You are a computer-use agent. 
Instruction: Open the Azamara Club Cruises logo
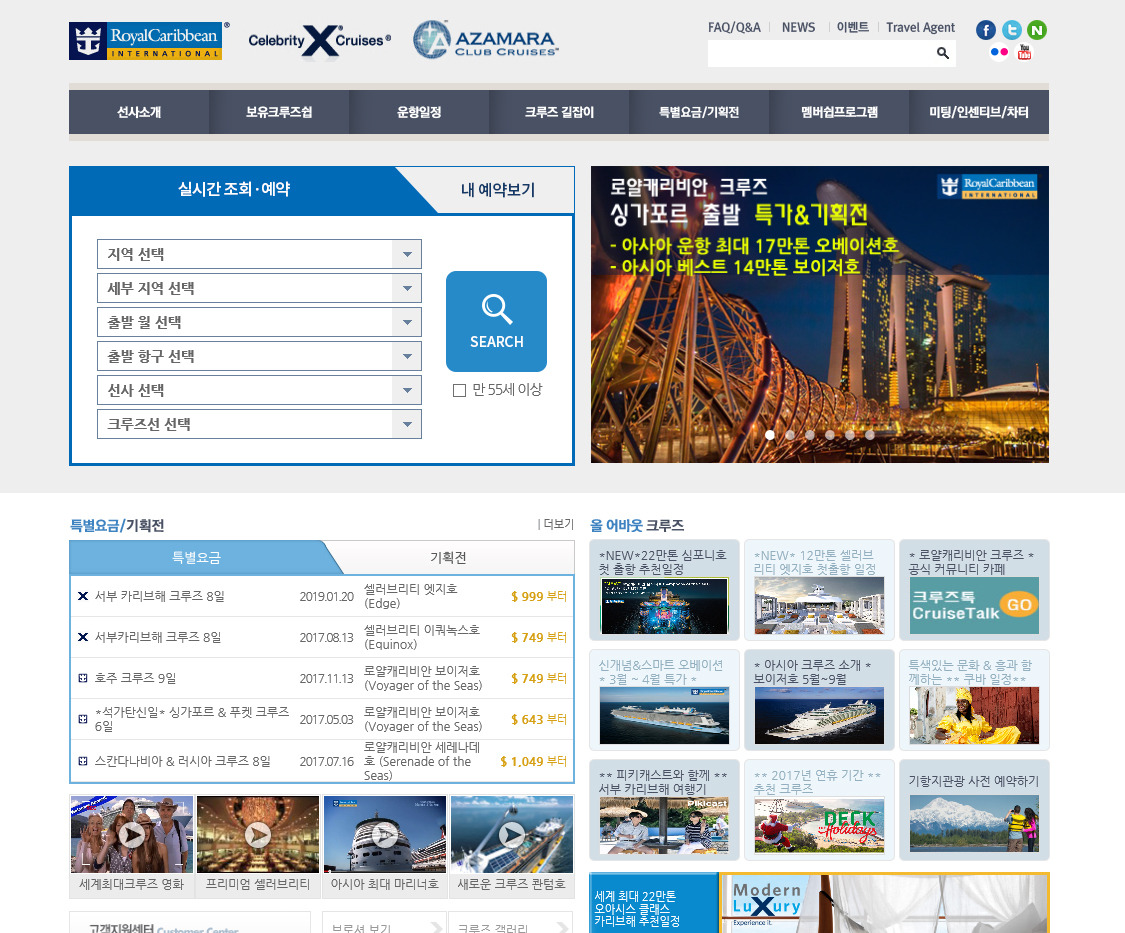[486, 40]
